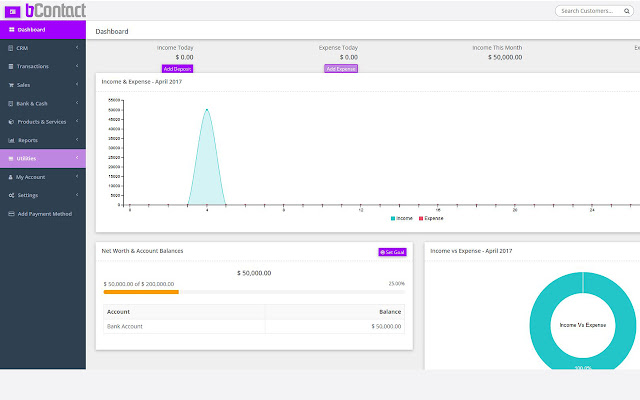This screenshot has width=640, height=400.
Task: Click the orange net worth progress bar
Action: tap(141, 292)
